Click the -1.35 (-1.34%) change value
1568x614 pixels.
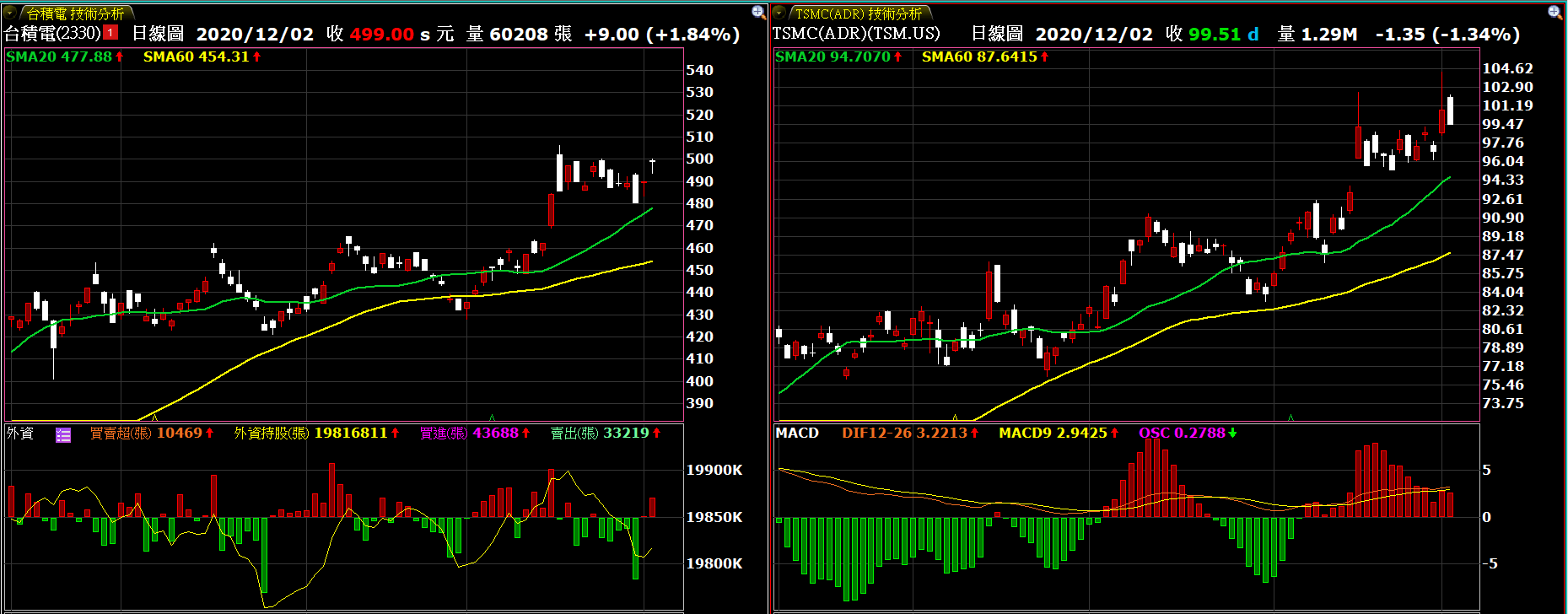(x=1447, y=34)
